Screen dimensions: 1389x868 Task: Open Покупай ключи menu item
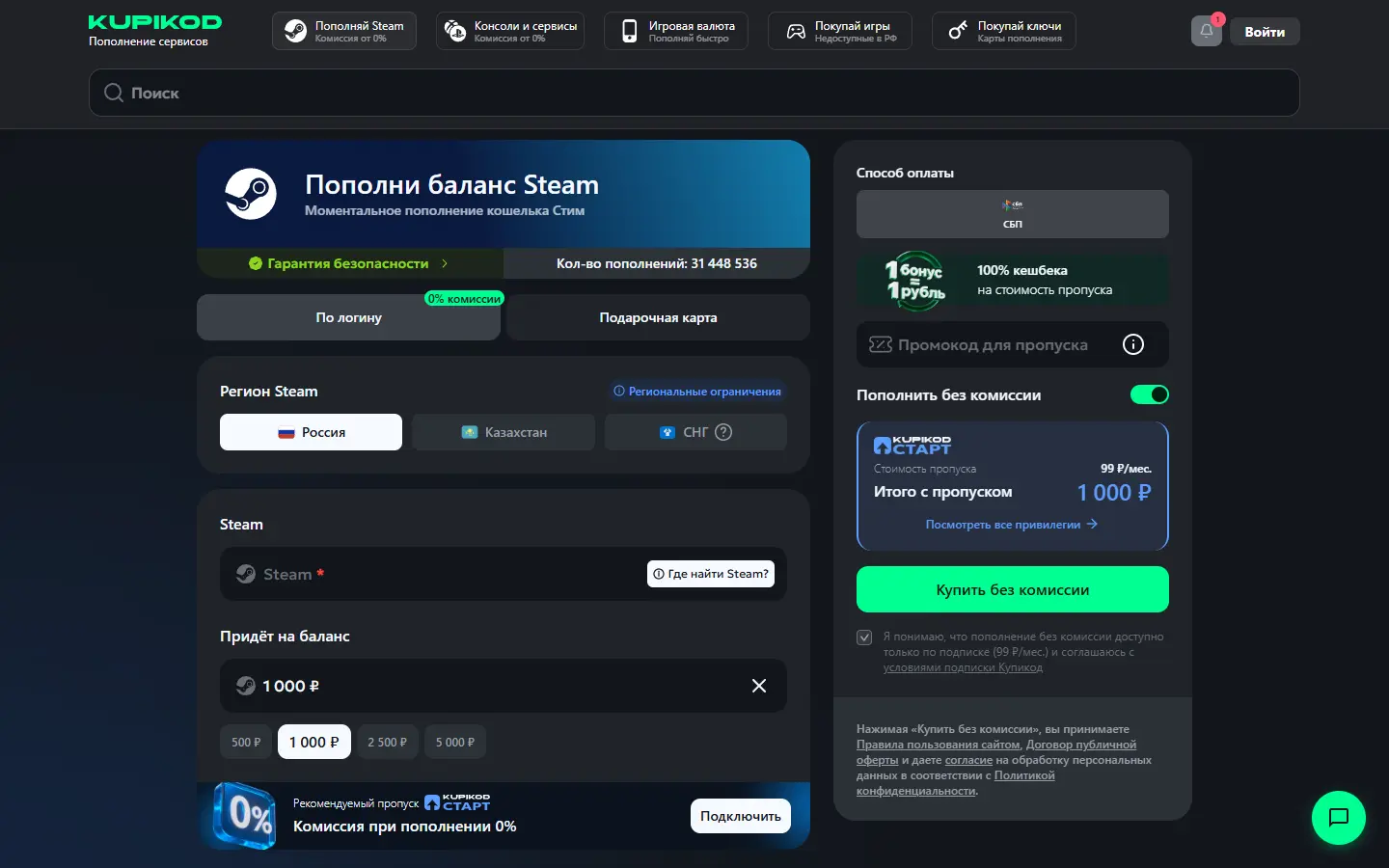pyautogui.click(x=1004, y=31)
